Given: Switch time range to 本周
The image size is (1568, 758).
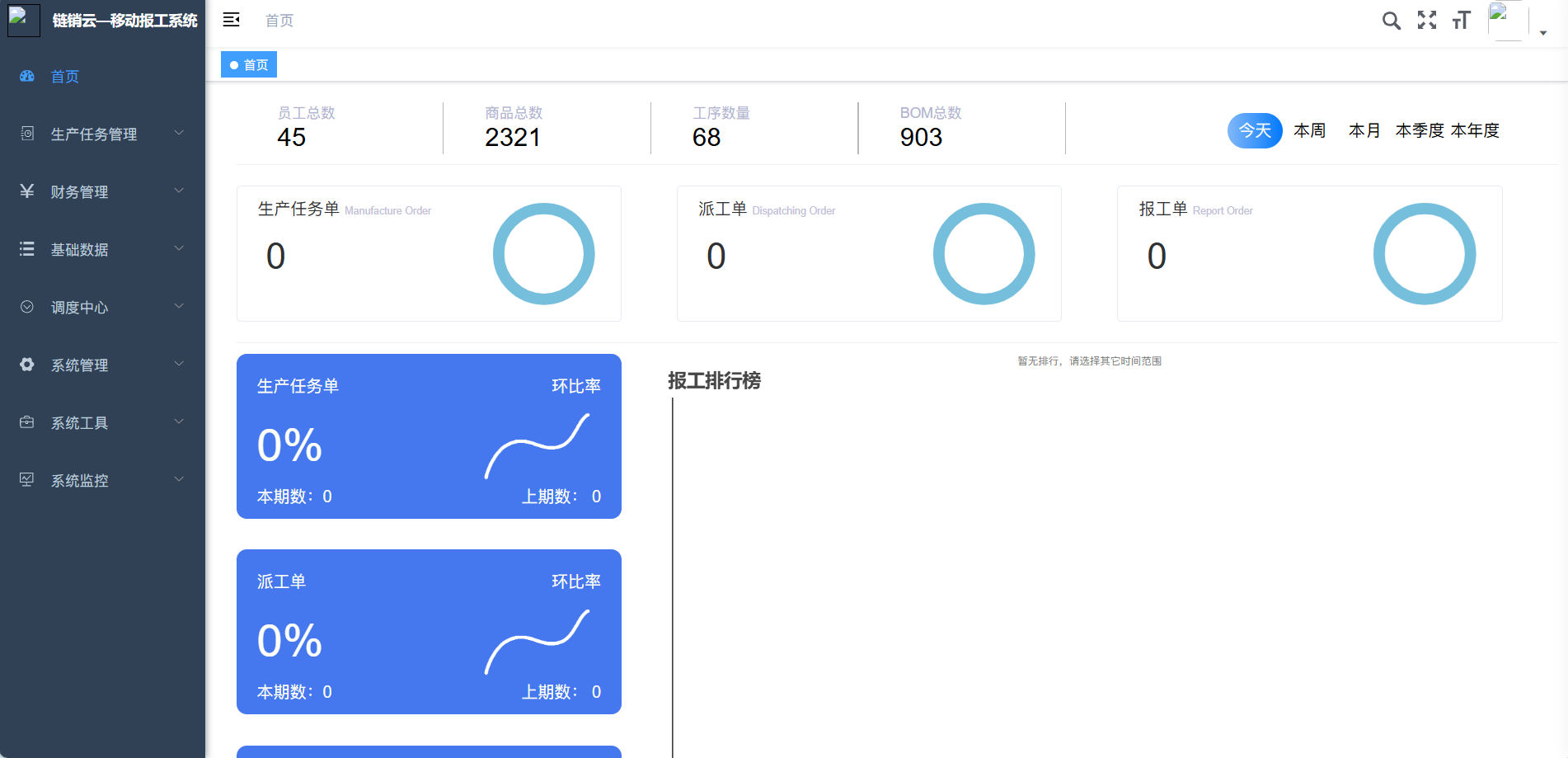Looking at the screenshot, I should [1309, 130].
